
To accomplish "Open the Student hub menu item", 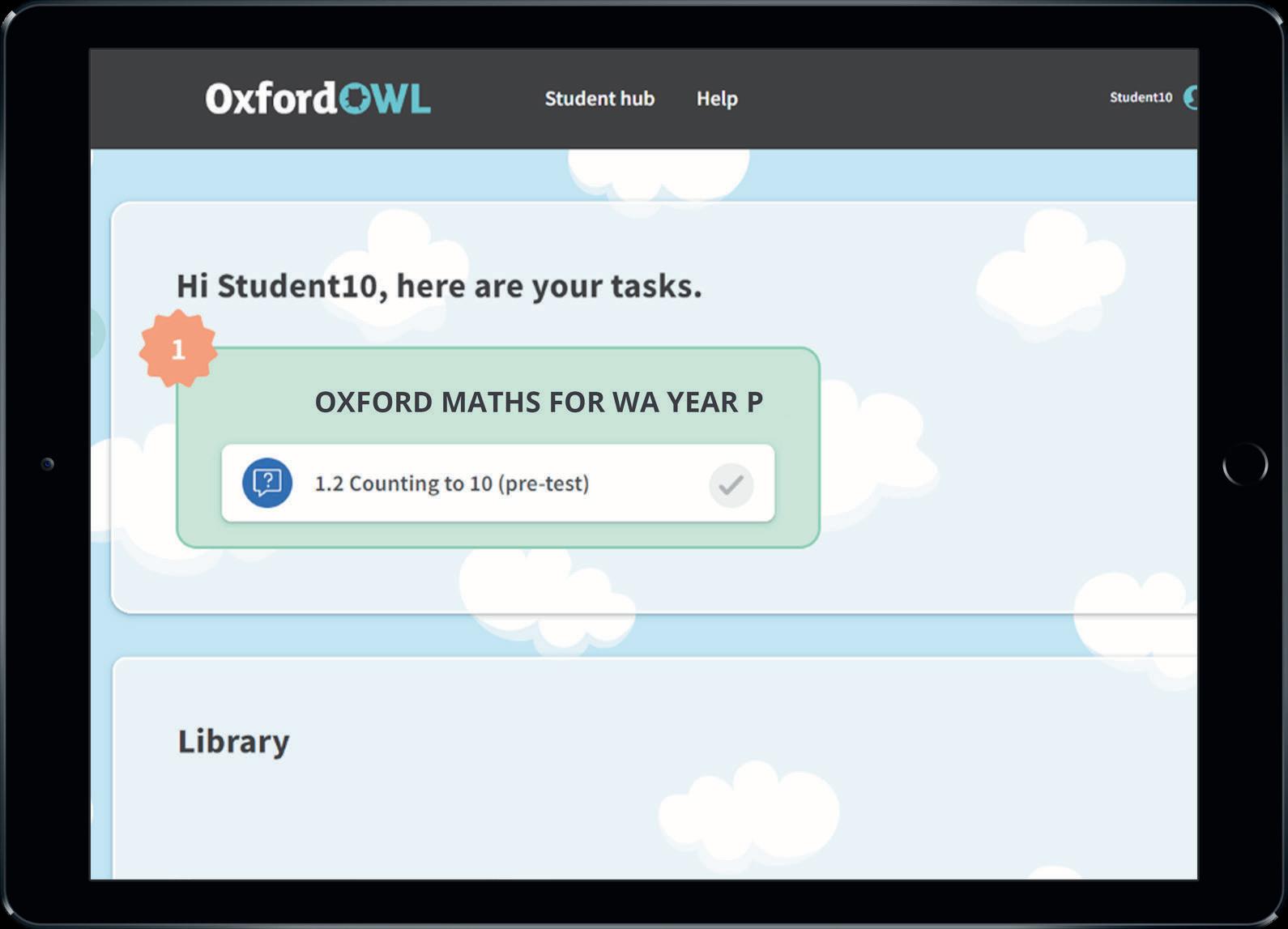I will point(599,99).
